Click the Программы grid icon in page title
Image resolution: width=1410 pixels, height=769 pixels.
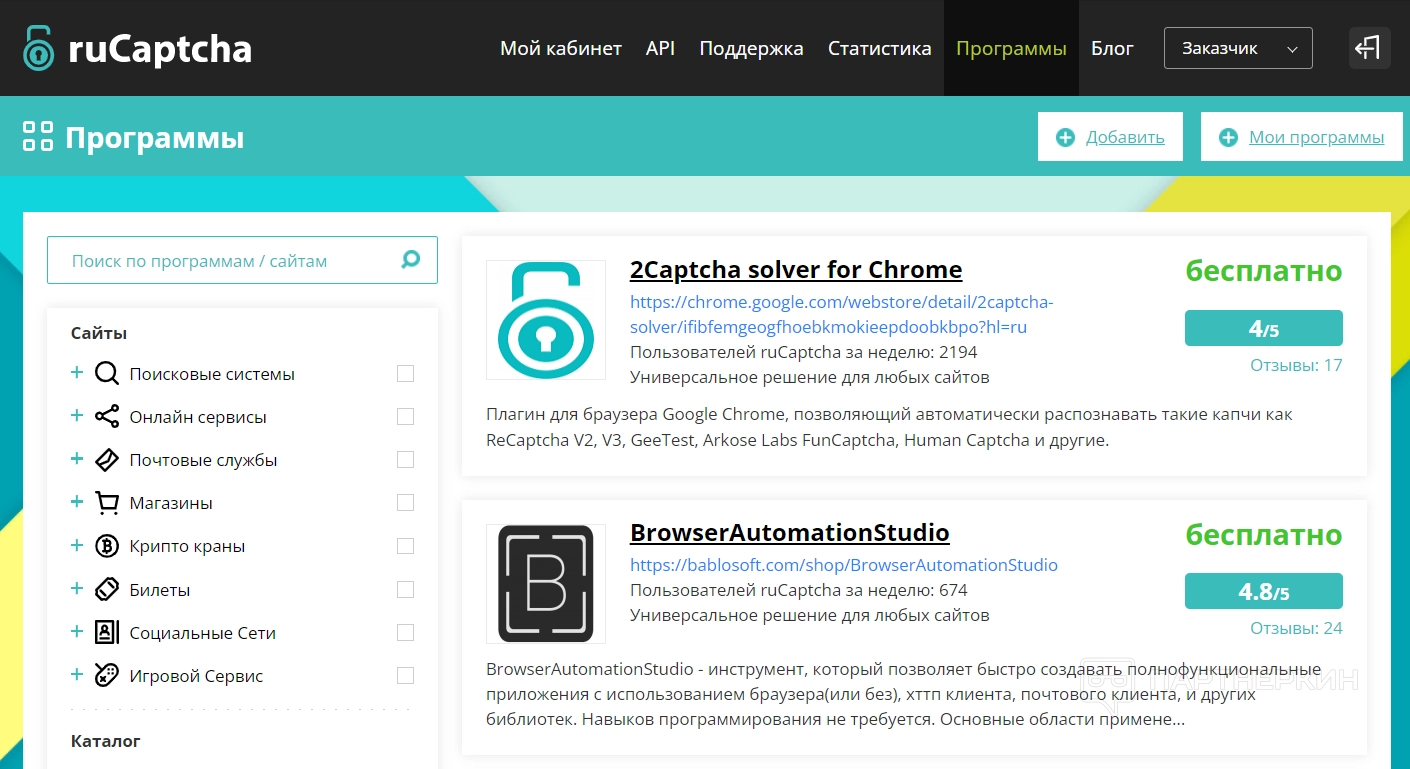tap(38, 137)
